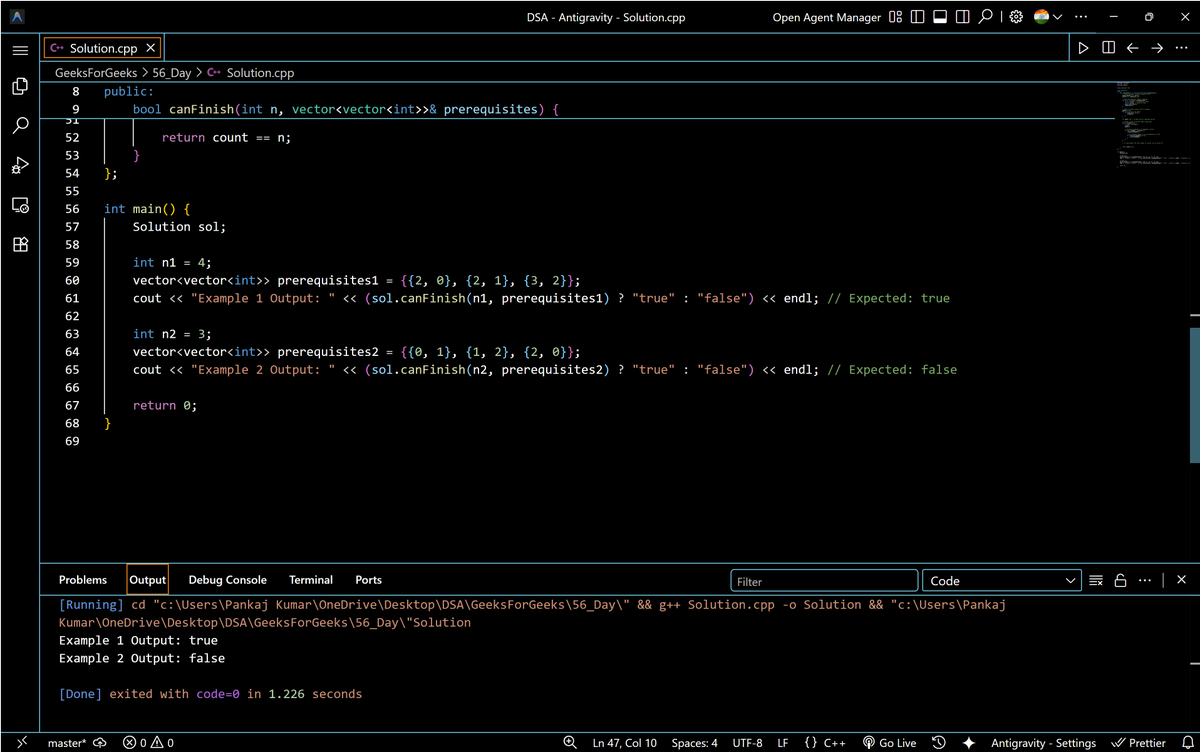
Task: Open the Code output channel dropdown
Action: pos(1002,581)
